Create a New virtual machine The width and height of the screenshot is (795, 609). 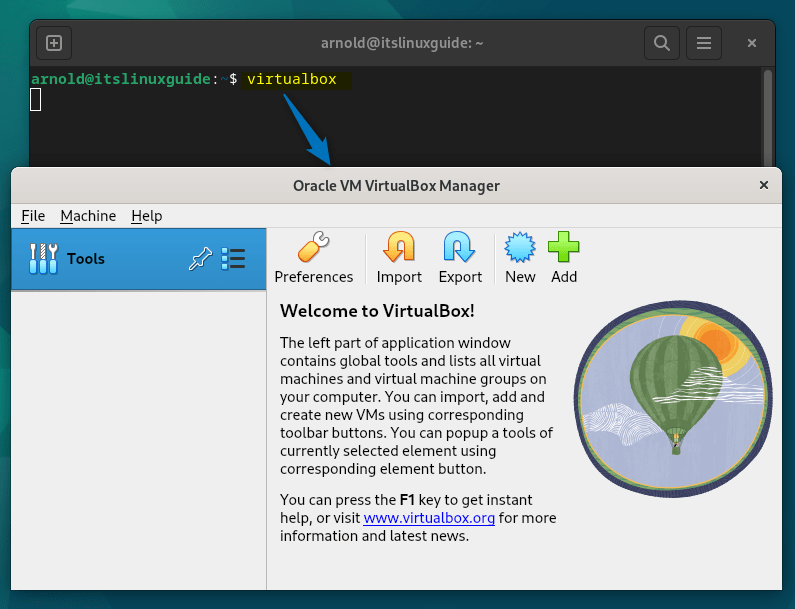tap(520, 257)
